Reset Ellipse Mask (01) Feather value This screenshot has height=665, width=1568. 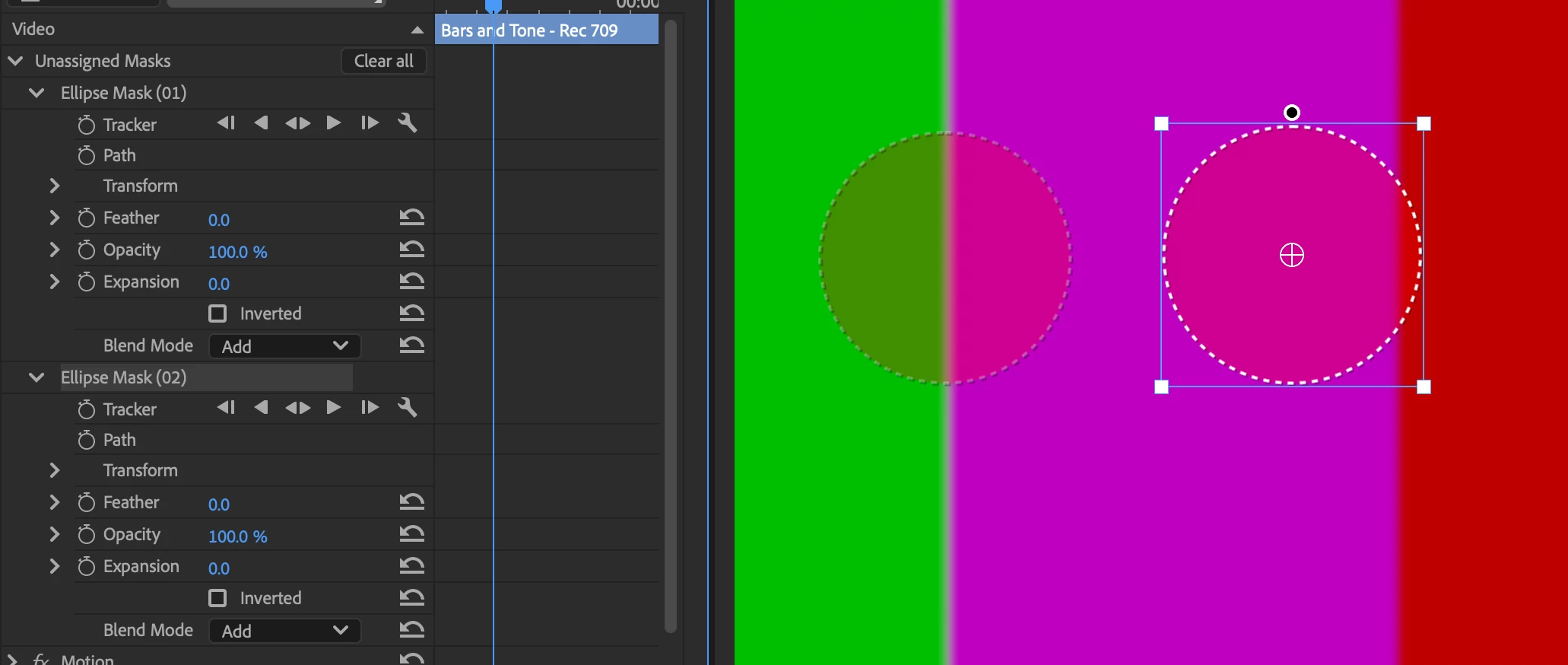(411, 218)
